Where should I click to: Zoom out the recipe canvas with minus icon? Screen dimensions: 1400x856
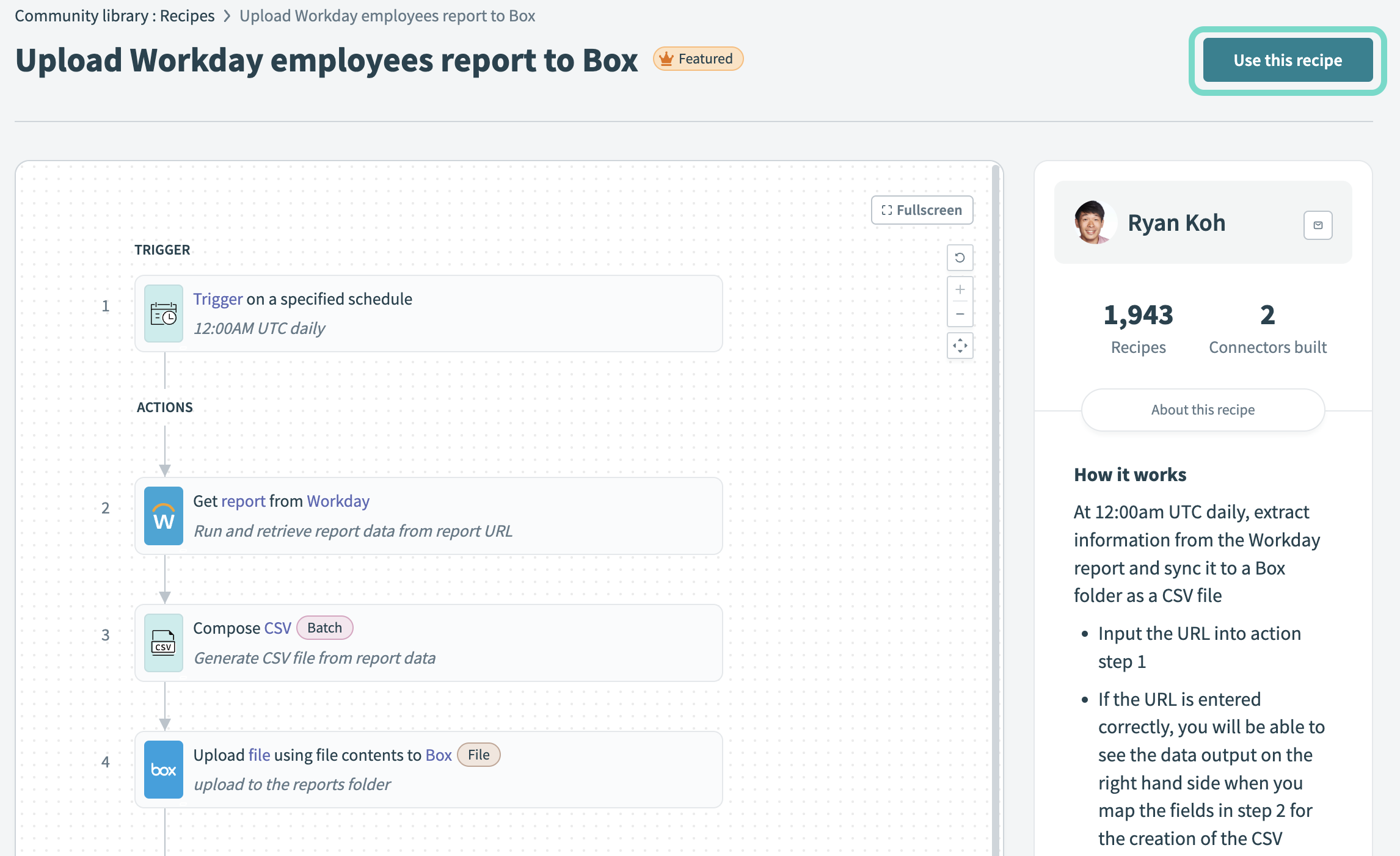coord(960,314)
